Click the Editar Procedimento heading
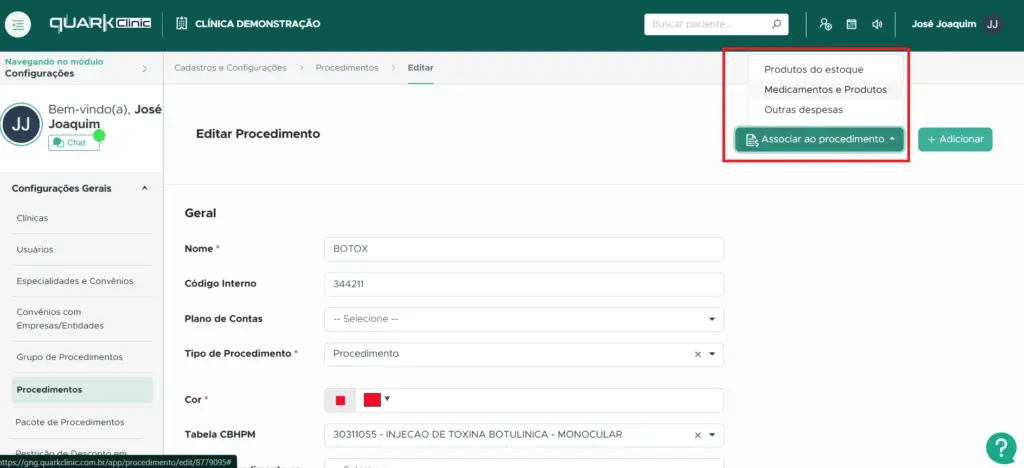1024x468 pixels. pyautogui.click(x=258, y=134)
